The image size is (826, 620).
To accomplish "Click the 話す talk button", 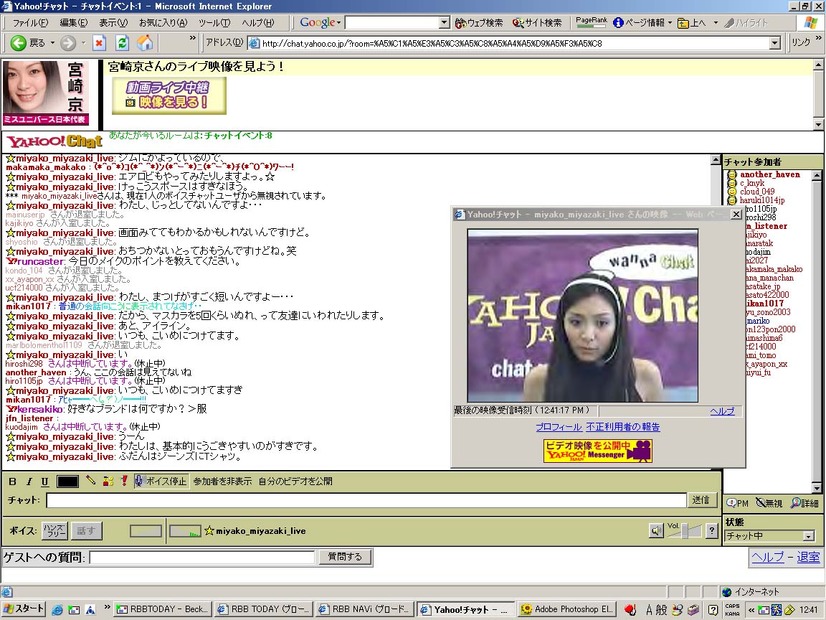I will [x=86, y=530].
